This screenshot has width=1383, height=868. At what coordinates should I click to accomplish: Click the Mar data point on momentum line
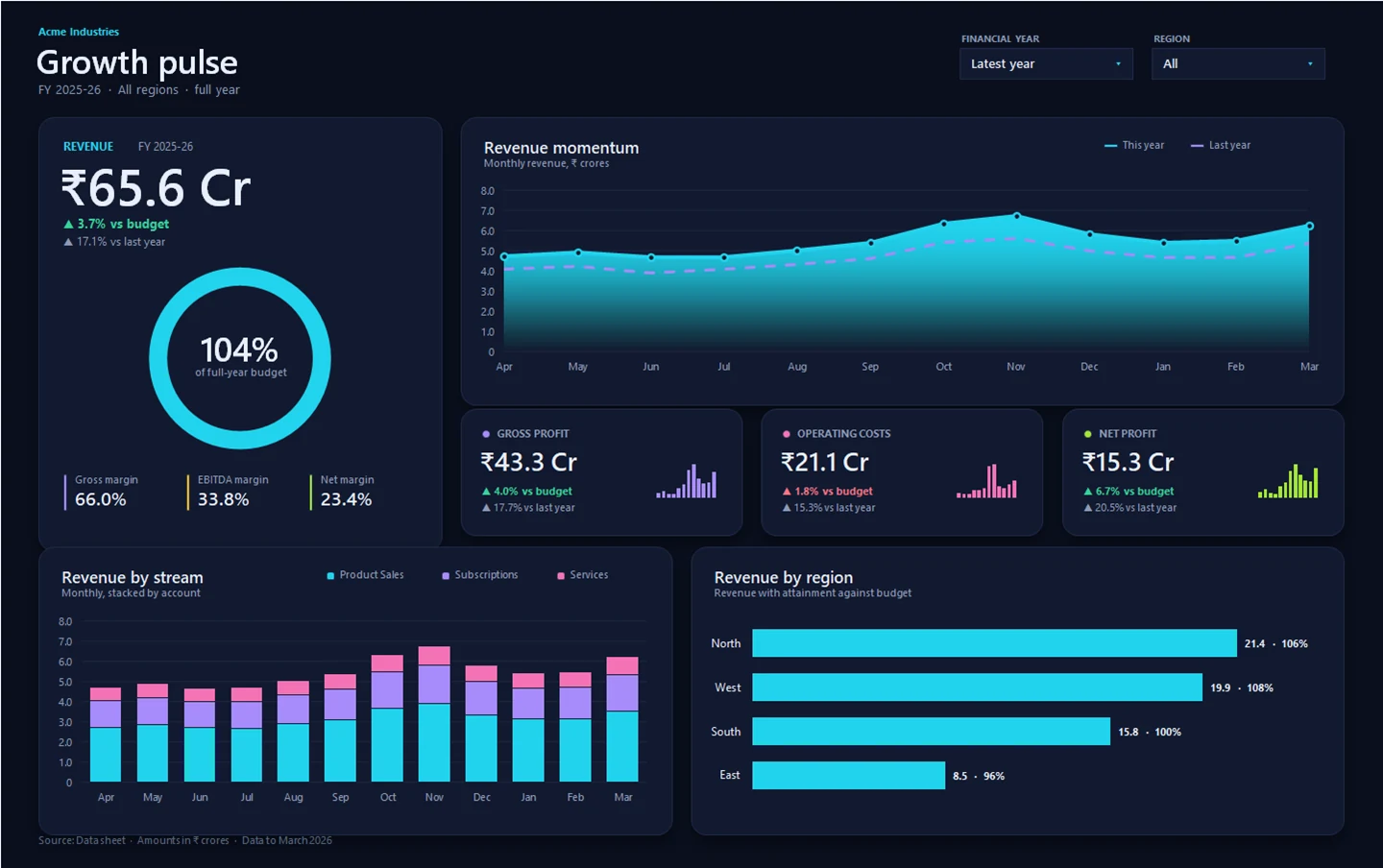(x=1309, y=227)
